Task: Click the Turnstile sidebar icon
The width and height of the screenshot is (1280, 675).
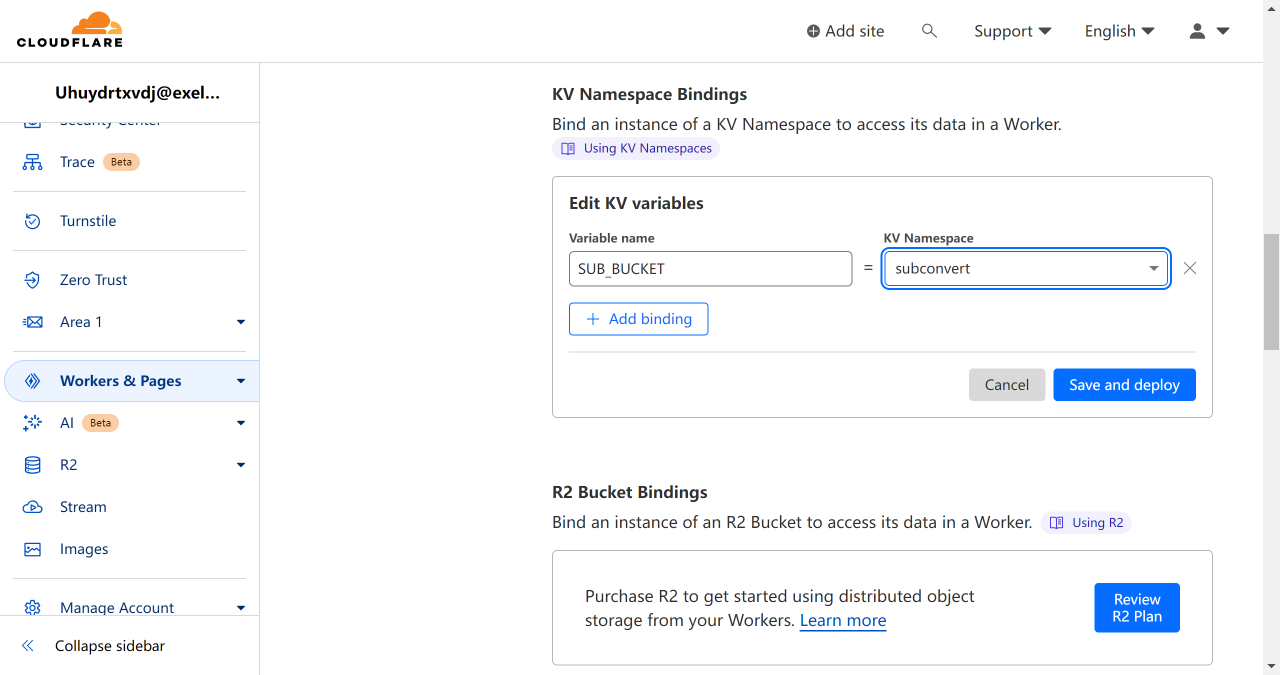Action: (x=33, y=221)
